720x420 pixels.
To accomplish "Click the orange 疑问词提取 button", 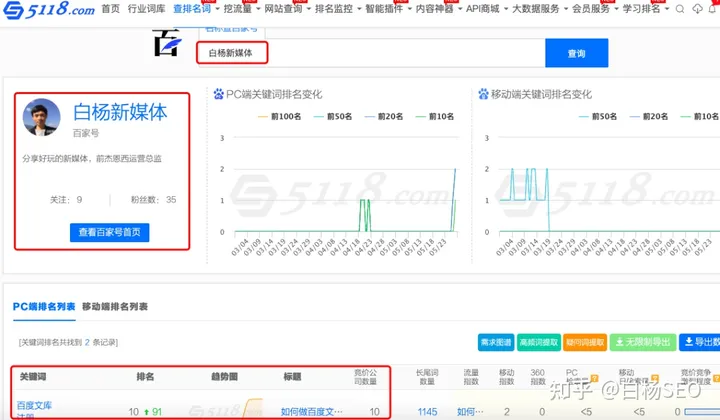I will tap(585, 342).
